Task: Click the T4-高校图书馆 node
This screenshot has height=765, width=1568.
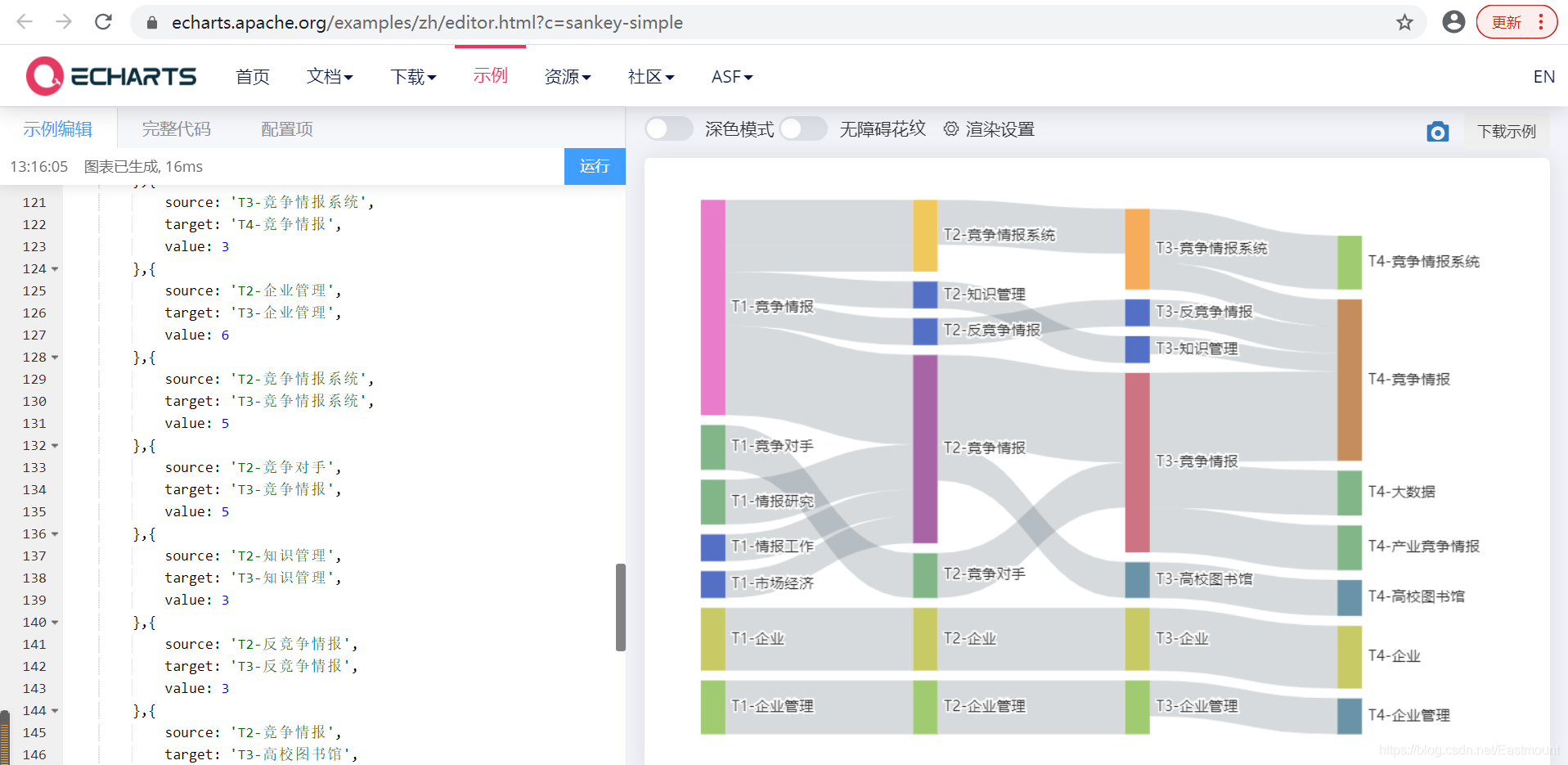Action: [1350, 598]
